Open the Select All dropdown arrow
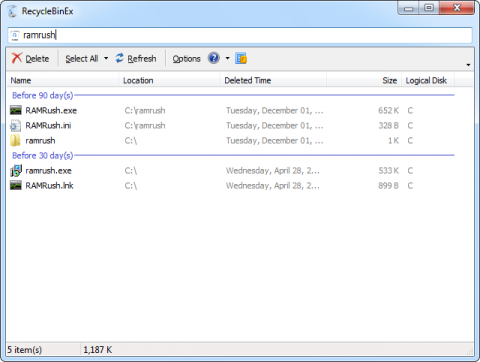The width and height of the screenshot is (480, 362). [x=106, y=58]
